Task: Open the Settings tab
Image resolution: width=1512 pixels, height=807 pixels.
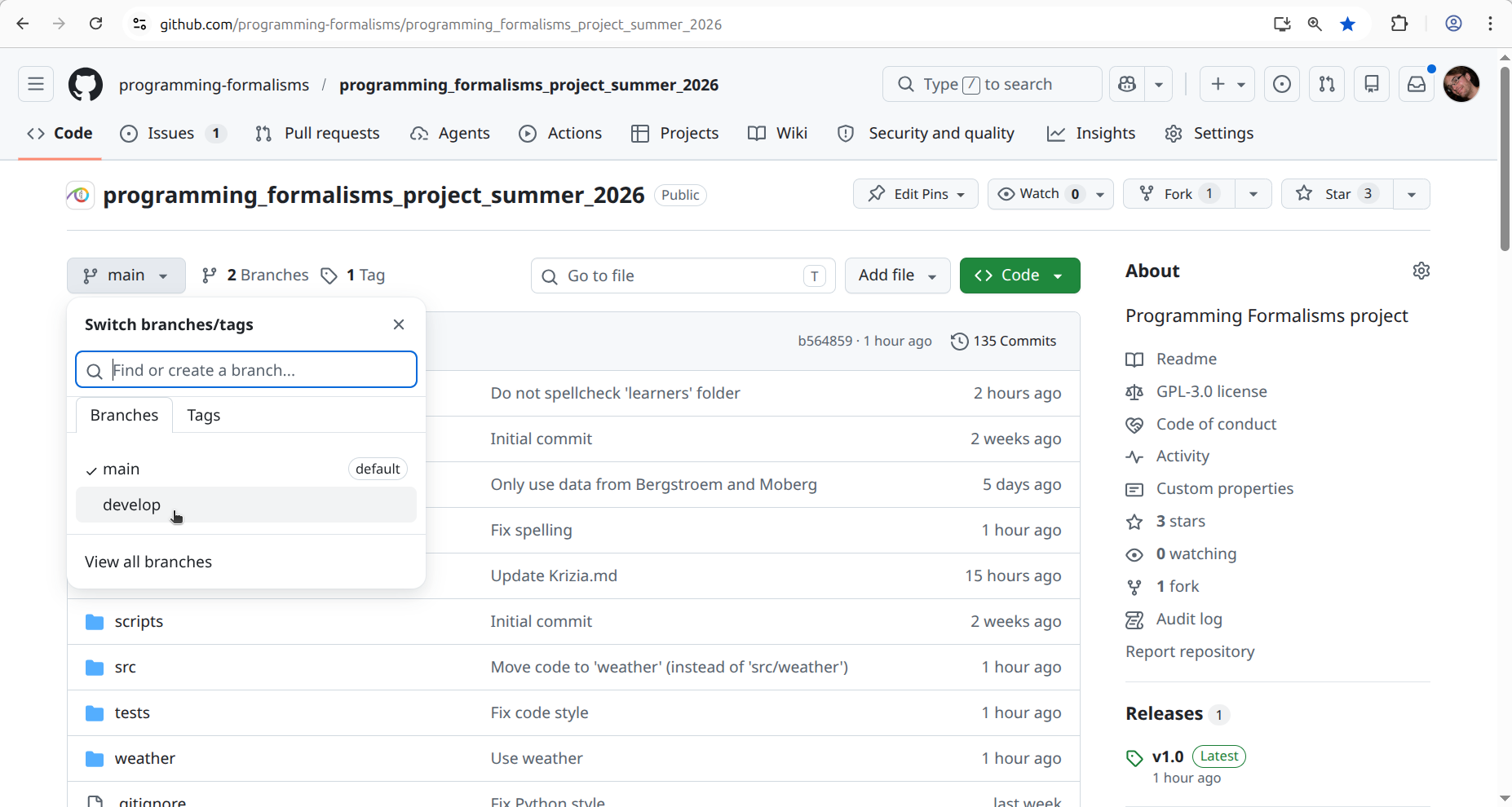Action: click(1209, 134)
